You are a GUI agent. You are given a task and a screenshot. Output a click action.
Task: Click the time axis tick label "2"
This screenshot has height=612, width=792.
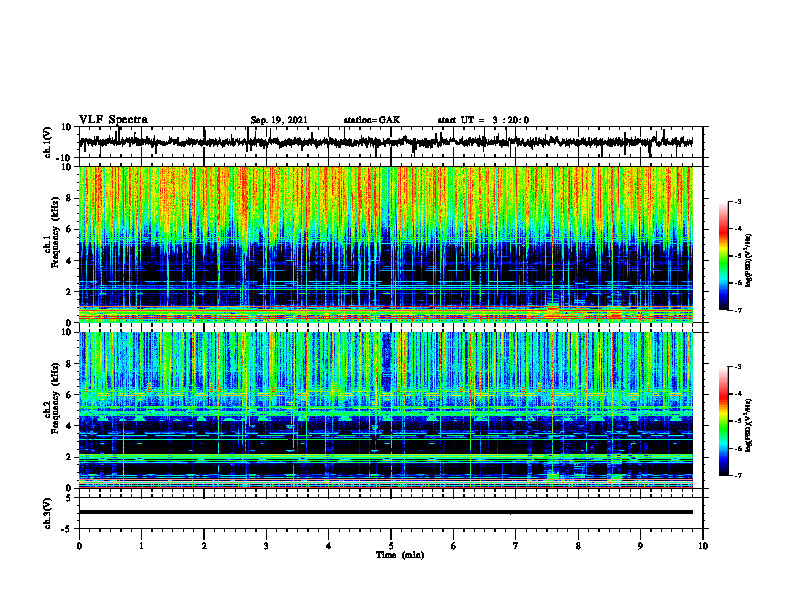pos(204,546)
